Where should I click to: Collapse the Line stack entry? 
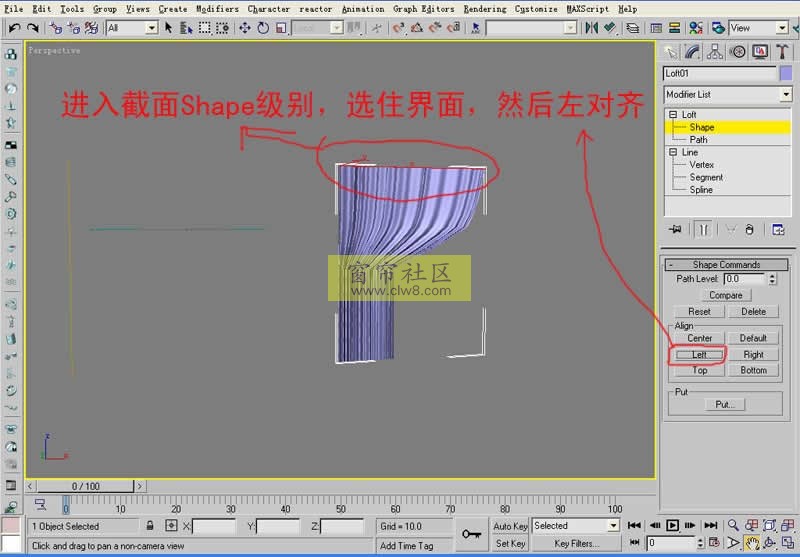[x=673, y=152]
